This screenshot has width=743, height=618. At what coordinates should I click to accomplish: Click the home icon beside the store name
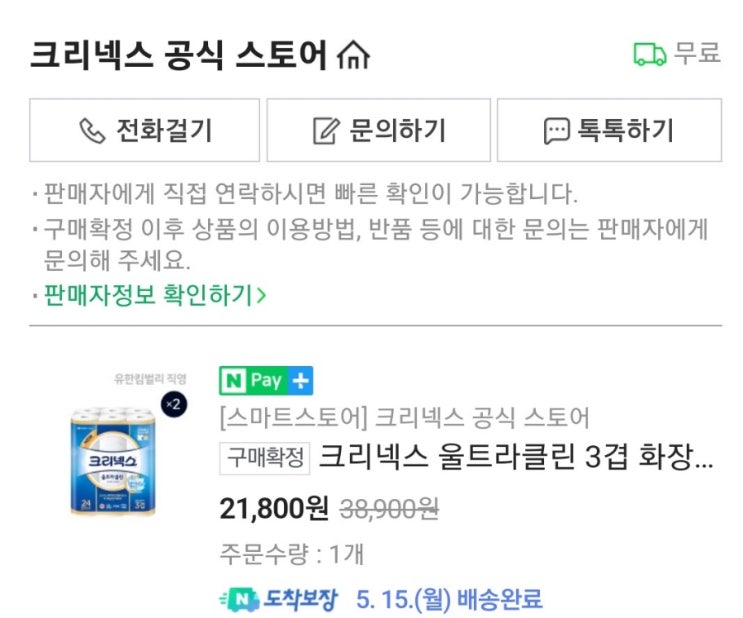[354, 54]
